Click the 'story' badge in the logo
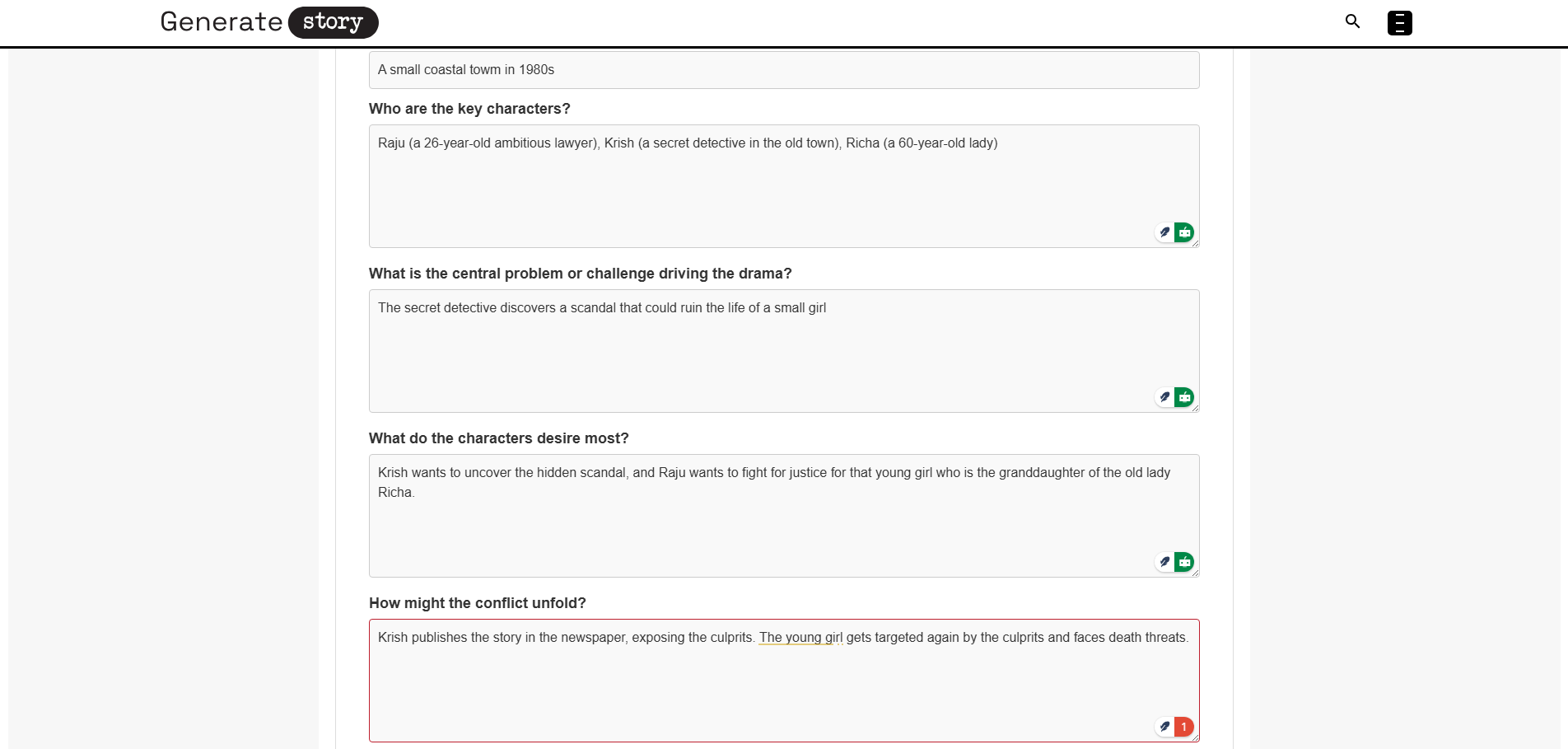This screenshot has height=749, width=1568. point(332,23)
